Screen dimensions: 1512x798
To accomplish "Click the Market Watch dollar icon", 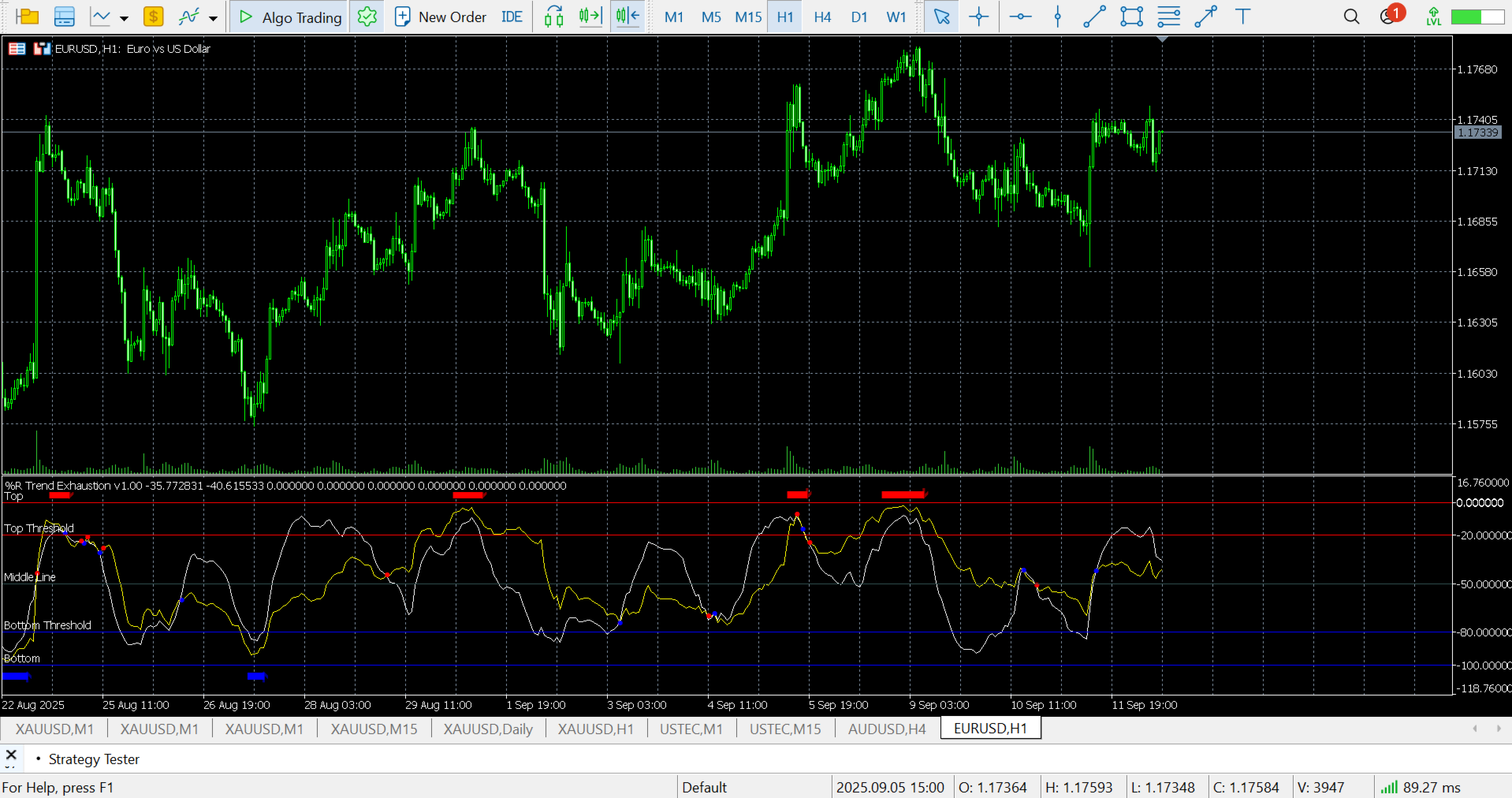I will click(153, 17).
